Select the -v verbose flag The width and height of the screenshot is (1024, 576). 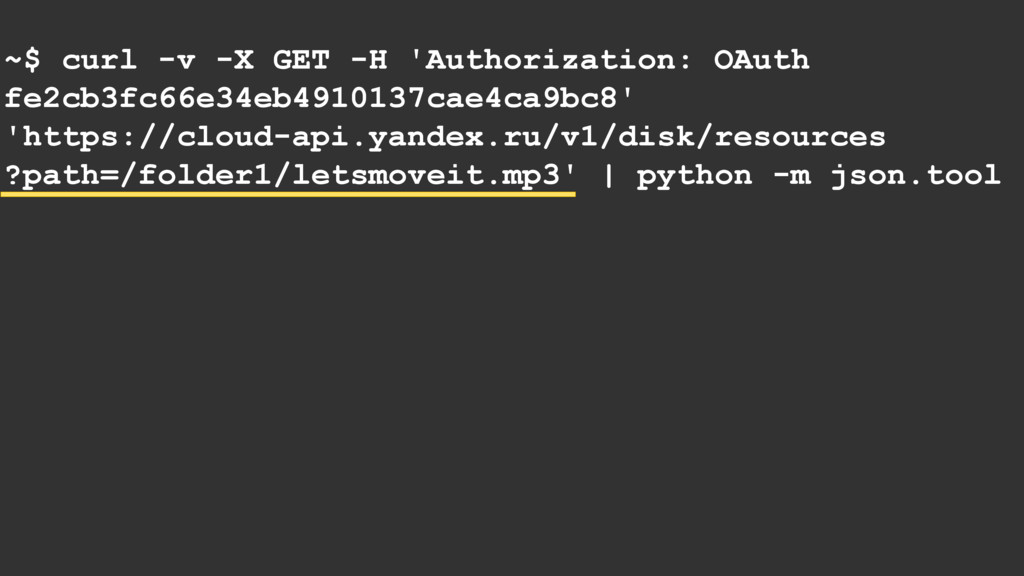[177, 60]
